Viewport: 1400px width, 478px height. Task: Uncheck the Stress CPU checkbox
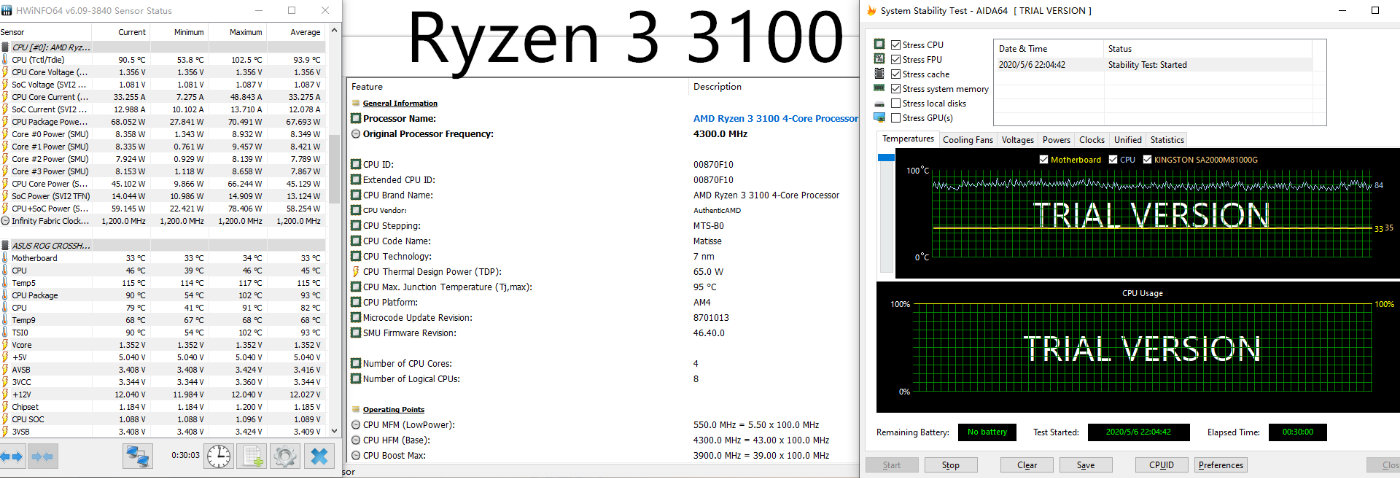(x=896, y=45)
